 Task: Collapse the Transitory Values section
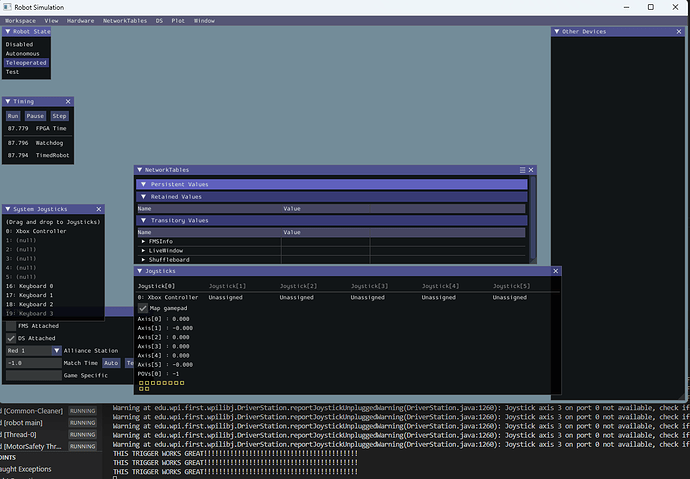coord(143,220)
